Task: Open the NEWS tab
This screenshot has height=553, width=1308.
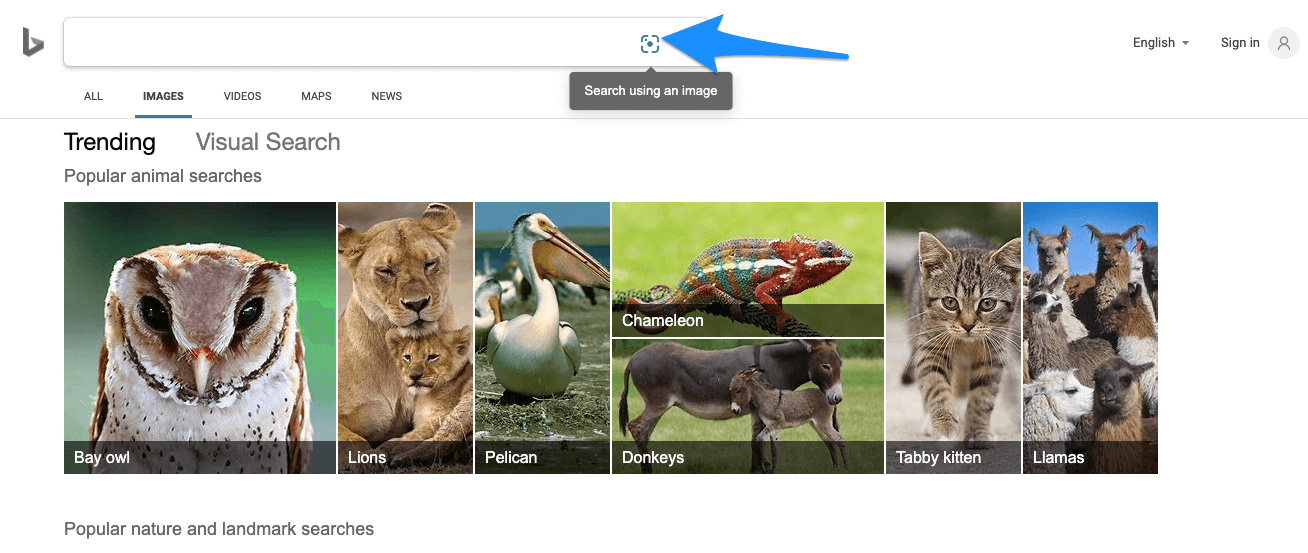Action: coord(386,97)
